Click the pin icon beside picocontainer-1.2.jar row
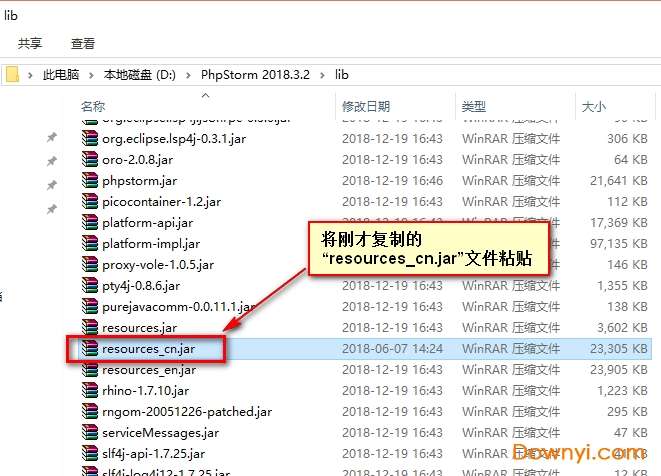 coord(52,209)
